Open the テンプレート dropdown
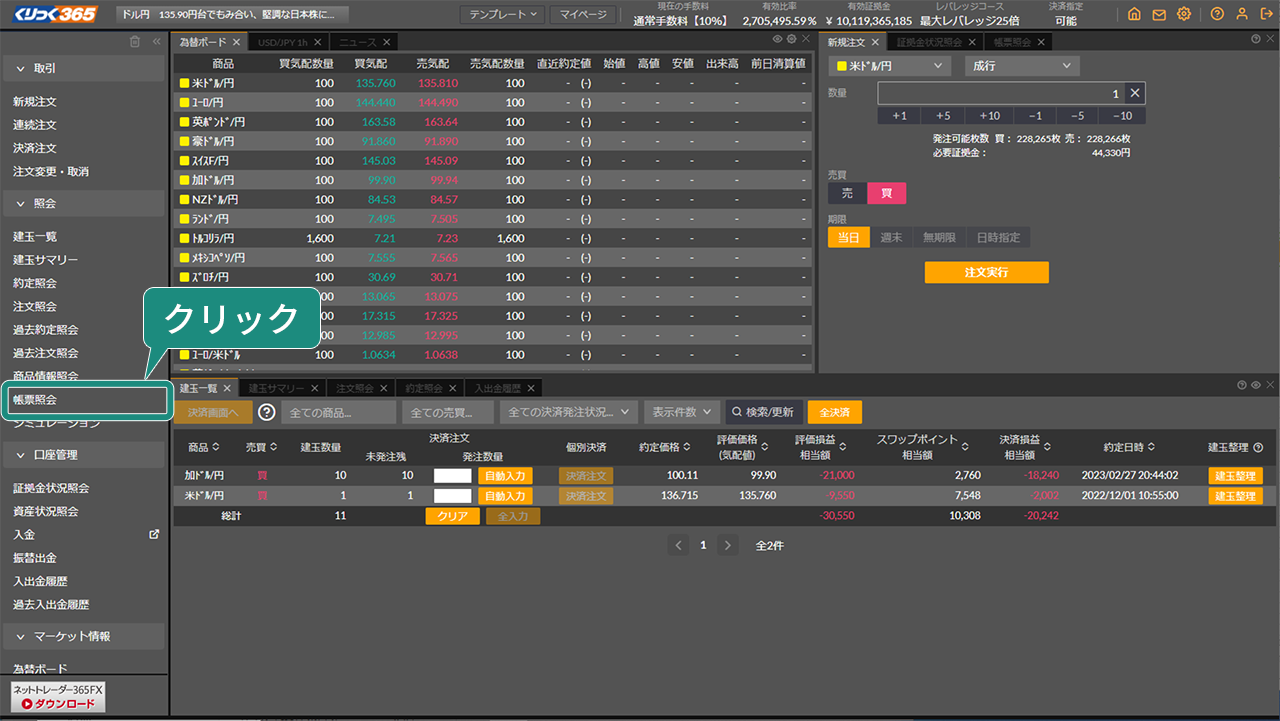Viewport: 1280px width, 721px height. (502, 14)
